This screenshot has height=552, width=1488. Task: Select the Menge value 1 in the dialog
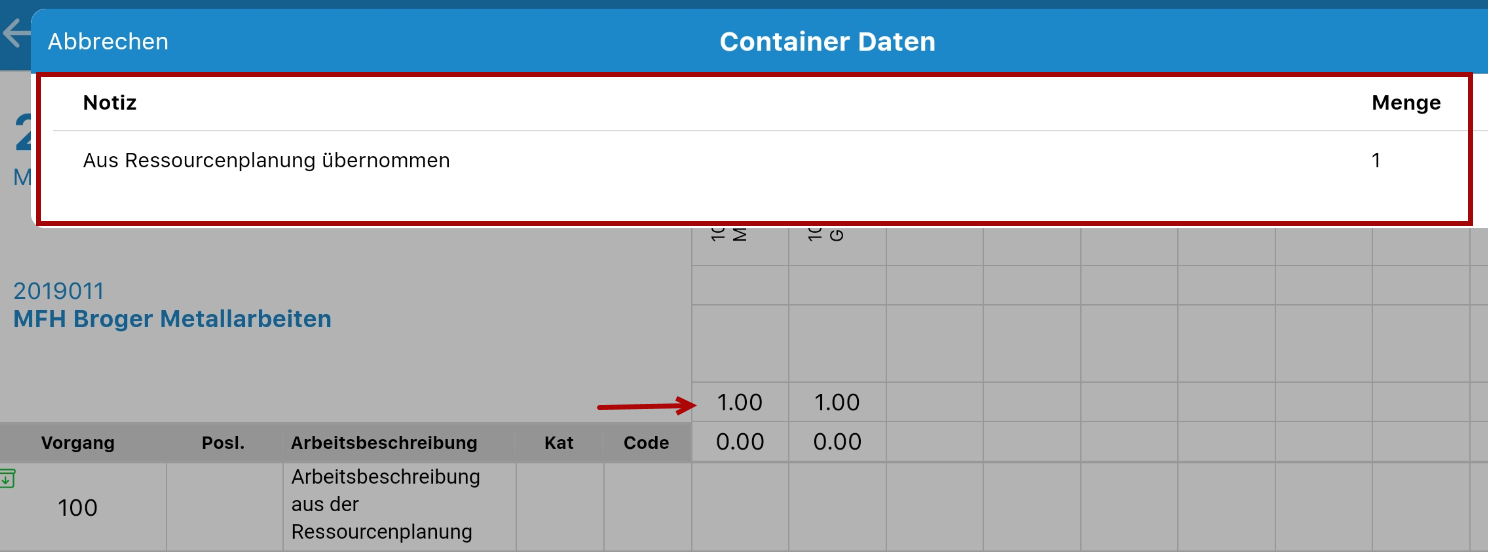1376,160
